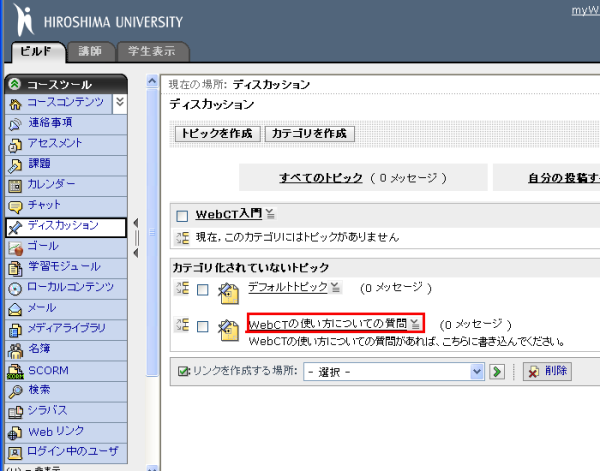Open the リンクを作成する場所 選択 dropdown
Screen dimensions: 600x471
(394, 372)
